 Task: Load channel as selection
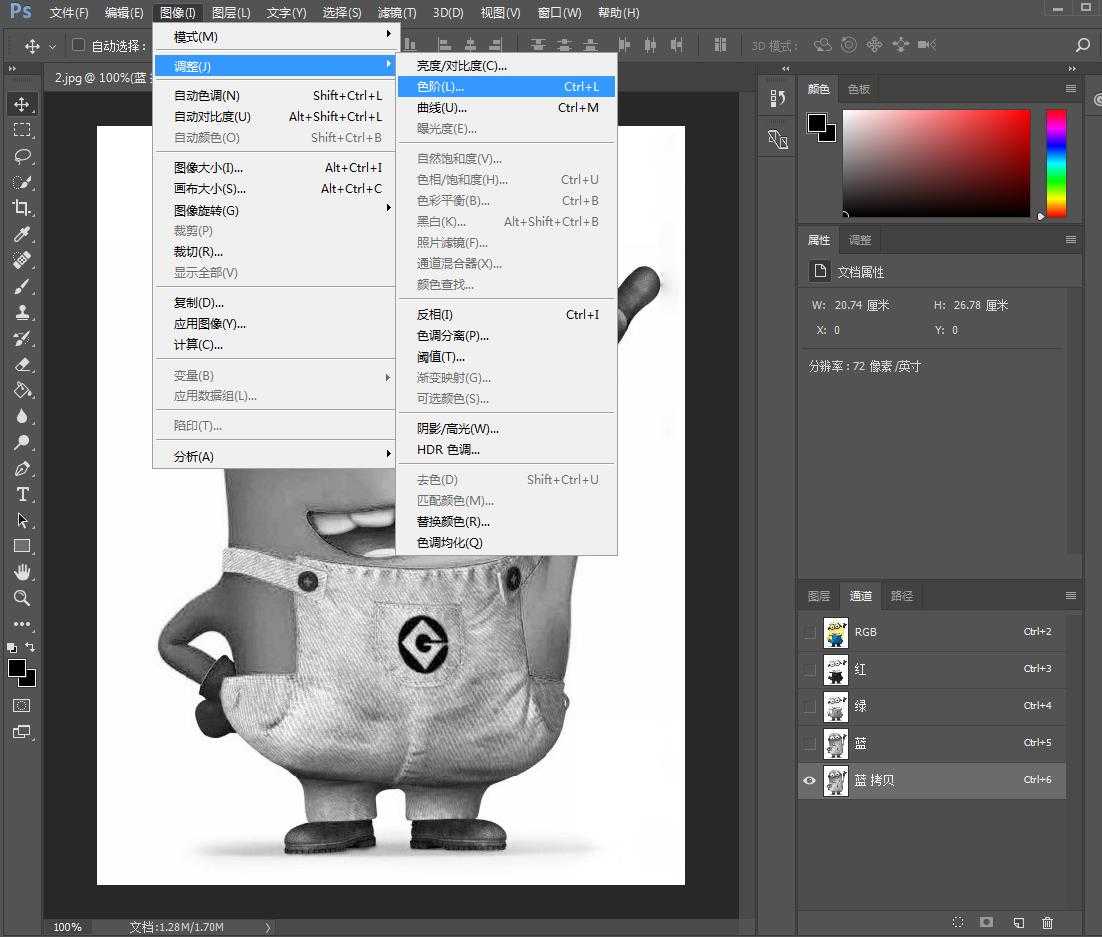pyautogui.click(x=958, y=922)
